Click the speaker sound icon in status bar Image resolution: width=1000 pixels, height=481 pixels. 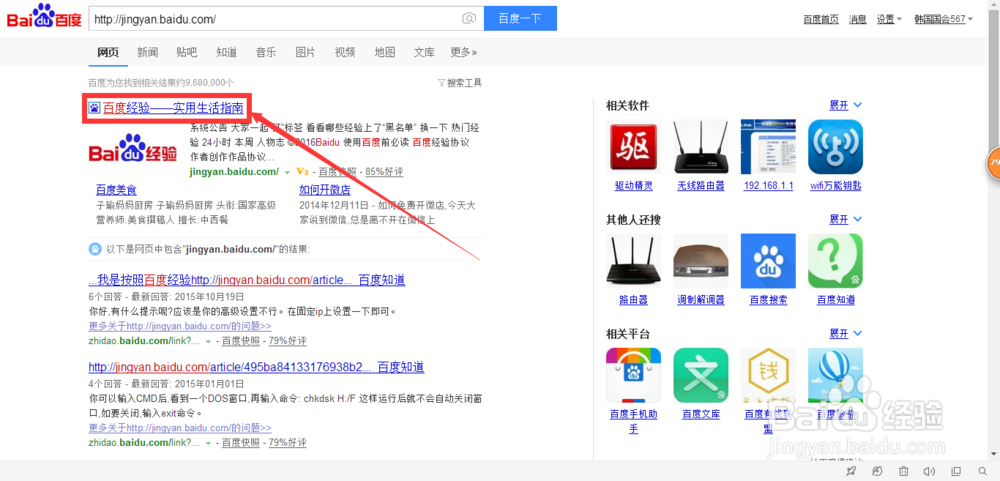coord(929,471)
